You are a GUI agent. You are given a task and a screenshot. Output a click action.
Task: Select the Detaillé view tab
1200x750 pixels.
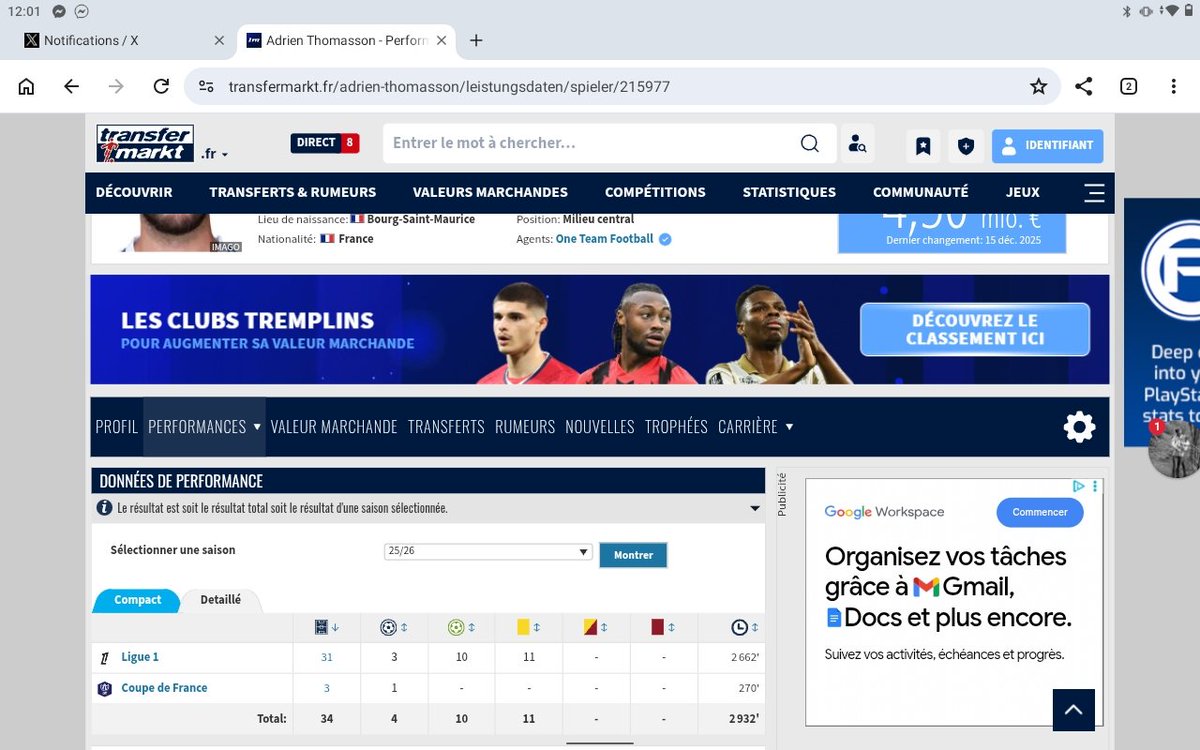coord(220,600)
